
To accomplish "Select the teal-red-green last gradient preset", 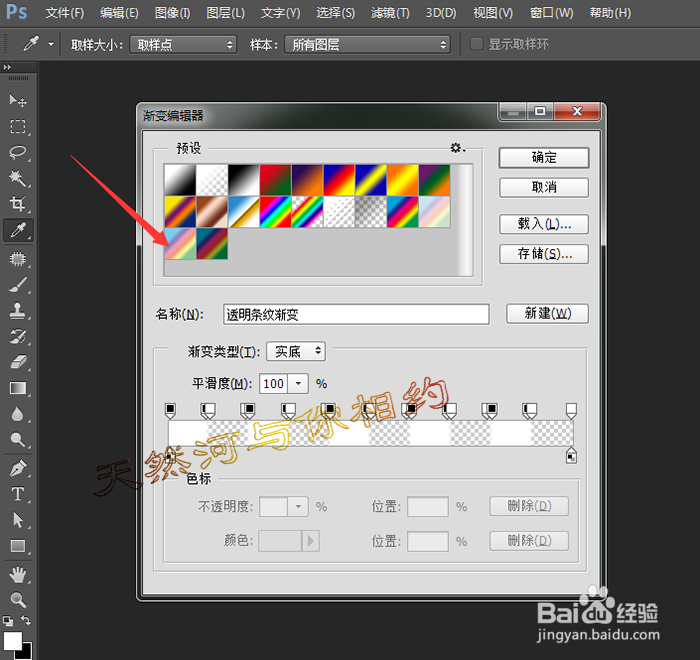I will coord(212,244).
